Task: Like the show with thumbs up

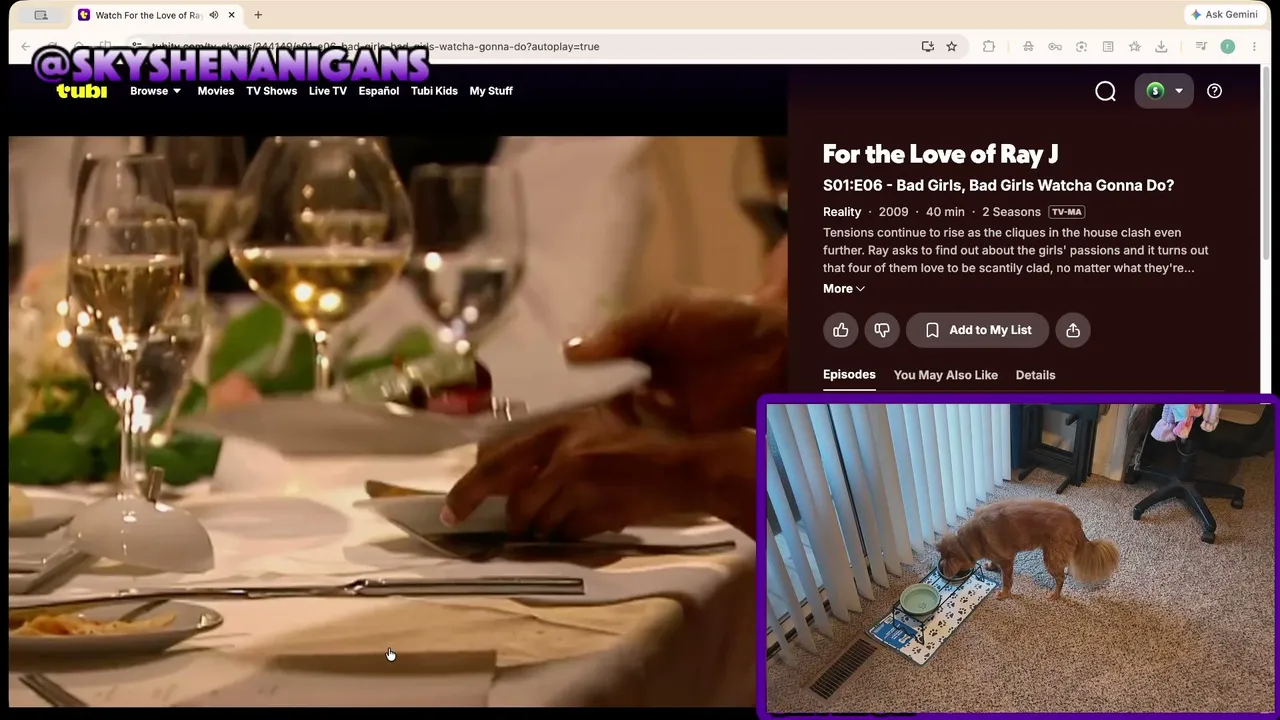Action: click(x=841, y=330)
